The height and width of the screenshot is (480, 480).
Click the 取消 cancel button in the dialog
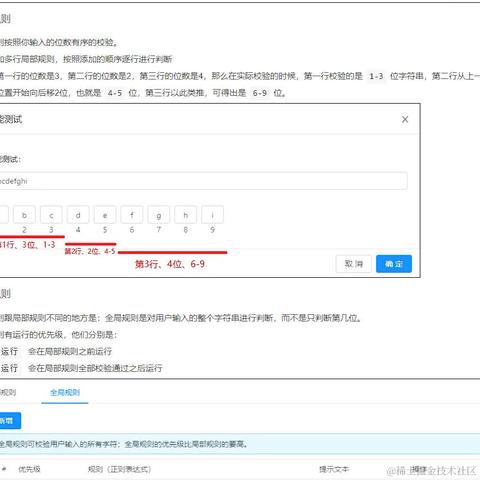354,264
